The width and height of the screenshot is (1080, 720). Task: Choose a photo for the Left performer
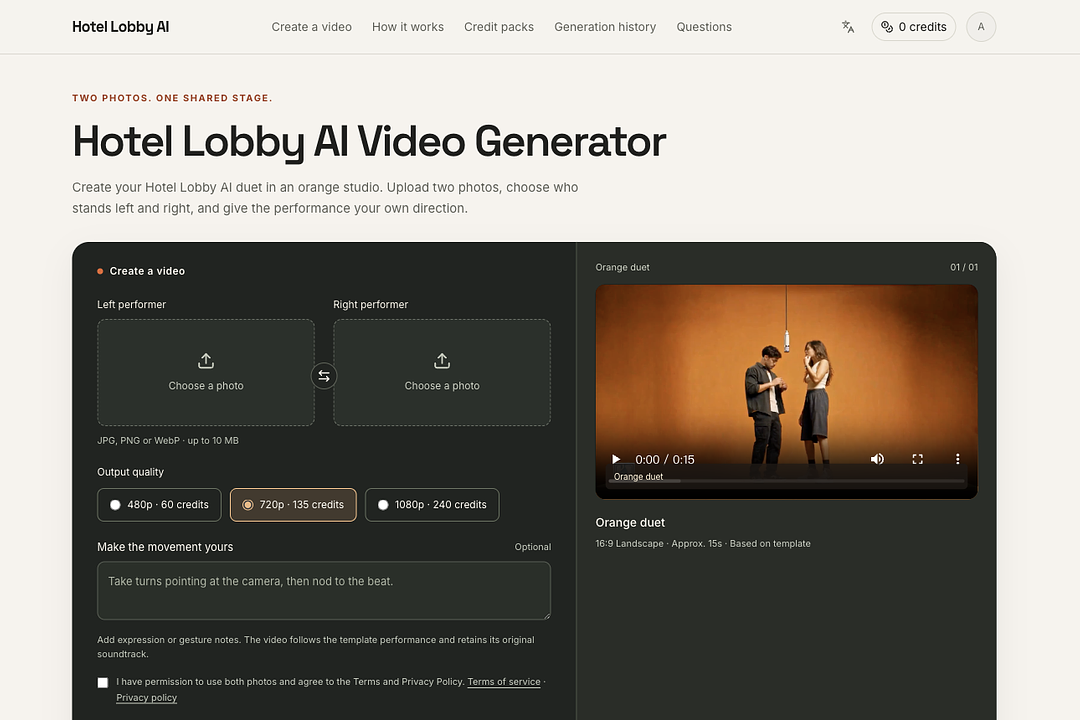pos(206,372)
